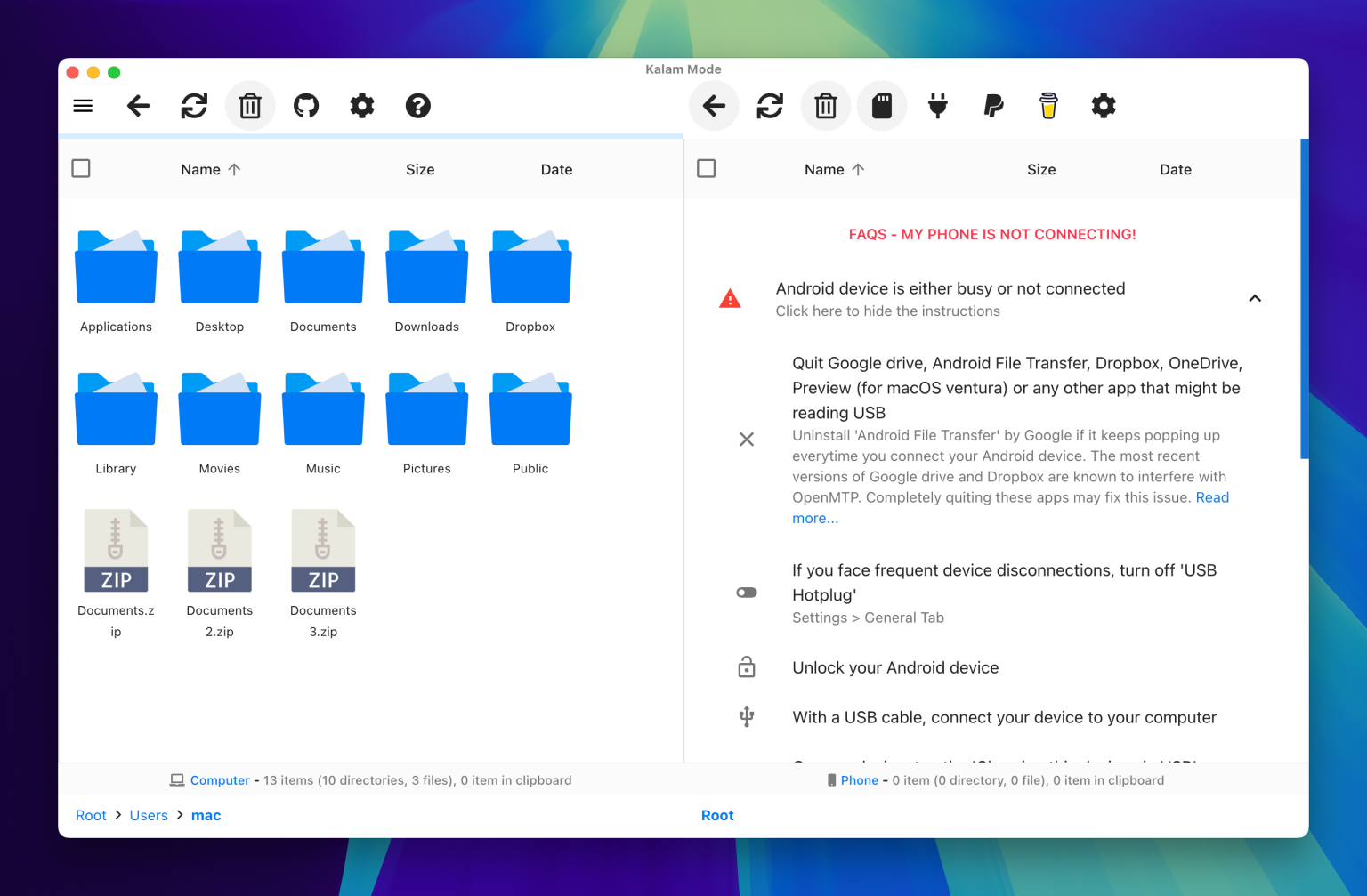Refresh the phone file listing
This screenshot has height=896, width=1367.
(769, 105)
